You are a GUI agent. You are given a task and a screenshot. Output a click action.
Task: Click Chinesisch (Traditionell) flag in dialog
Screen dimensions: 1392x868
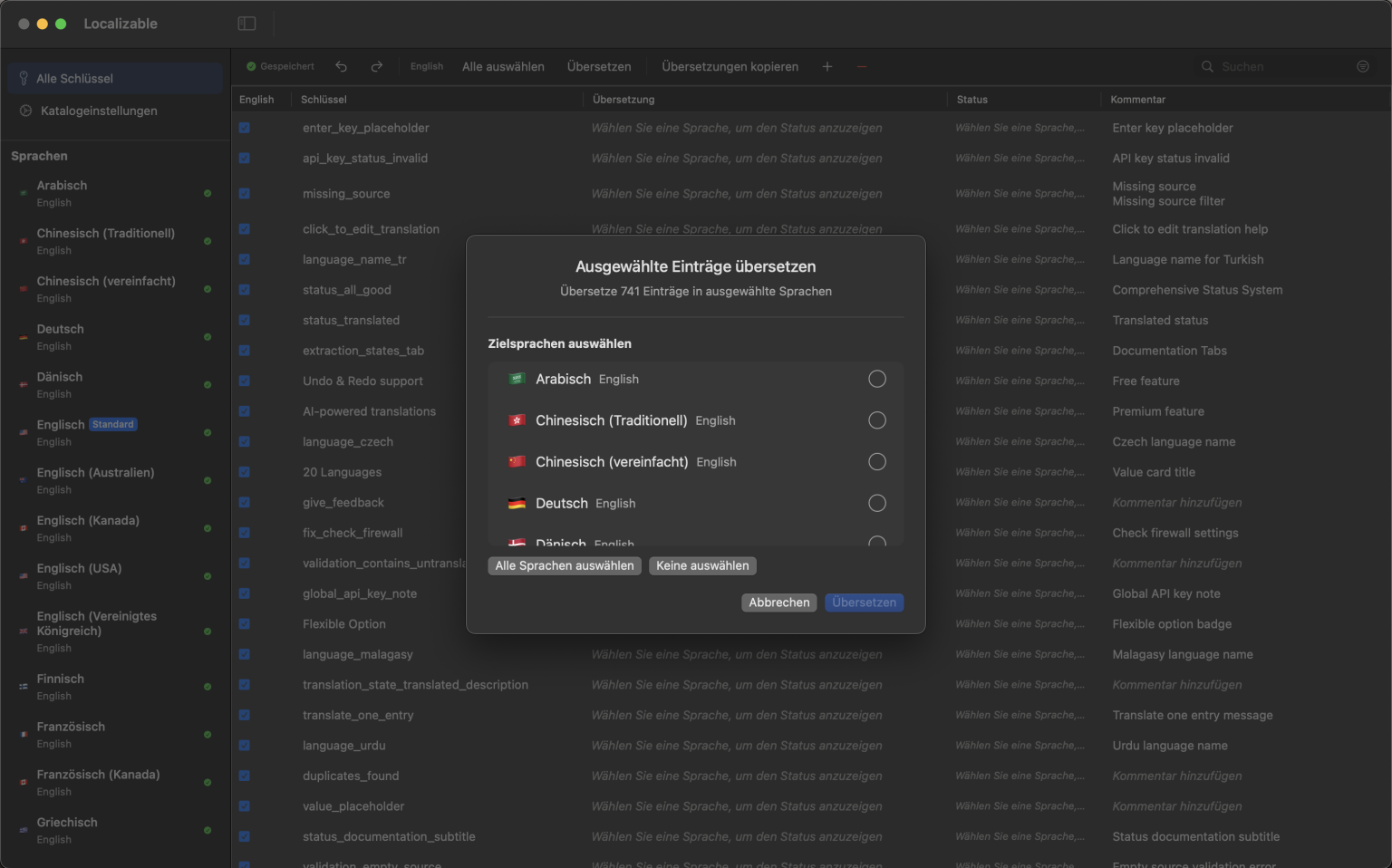coord(517,420)
